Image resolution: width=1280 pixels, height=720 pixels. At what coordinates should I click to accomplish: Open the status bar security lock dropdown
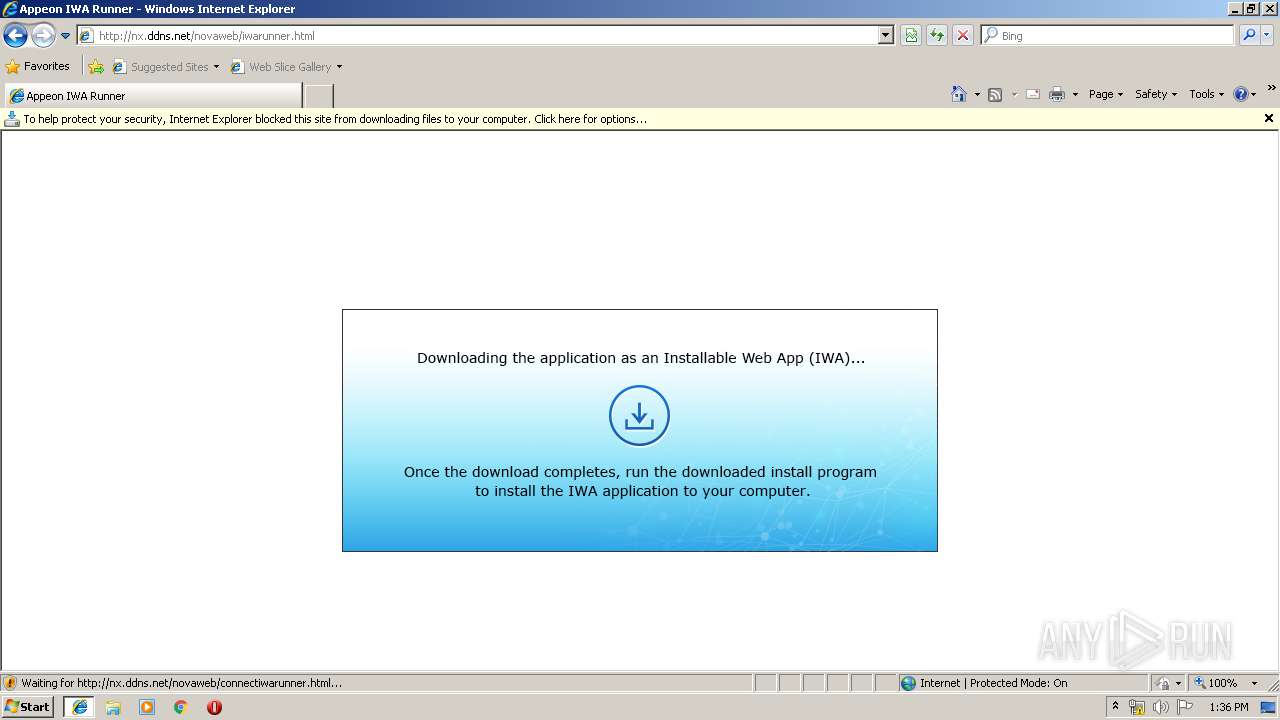(x=1168, y=683)
